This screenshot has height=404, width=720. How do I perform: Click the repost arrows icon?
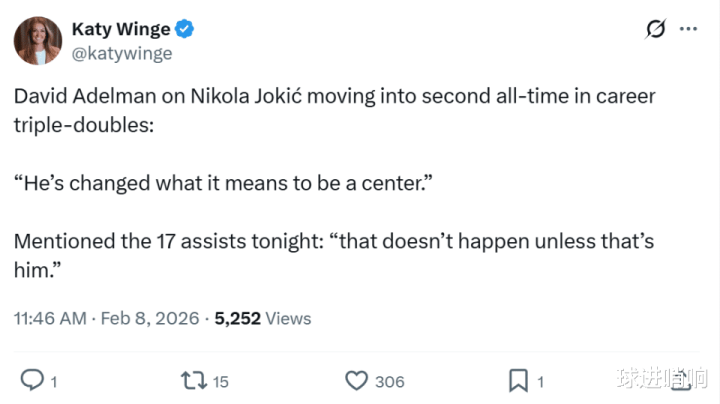click(x=192, y=380)
